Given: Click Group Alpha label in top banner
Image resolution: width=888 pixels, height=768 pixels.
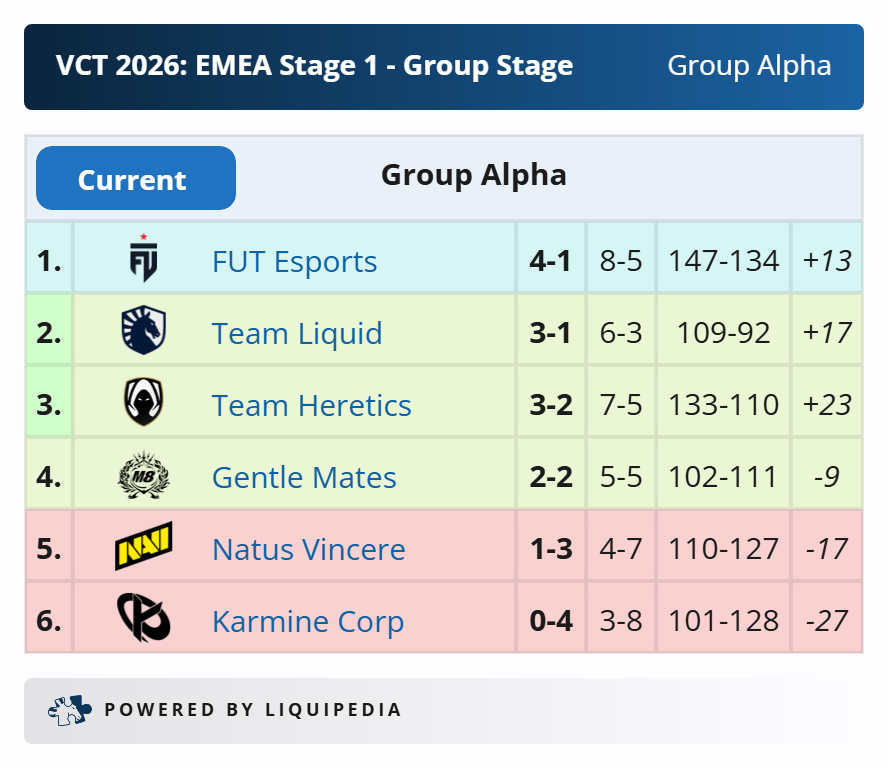Looking at the screenshot, I should [x=749, y=66].
